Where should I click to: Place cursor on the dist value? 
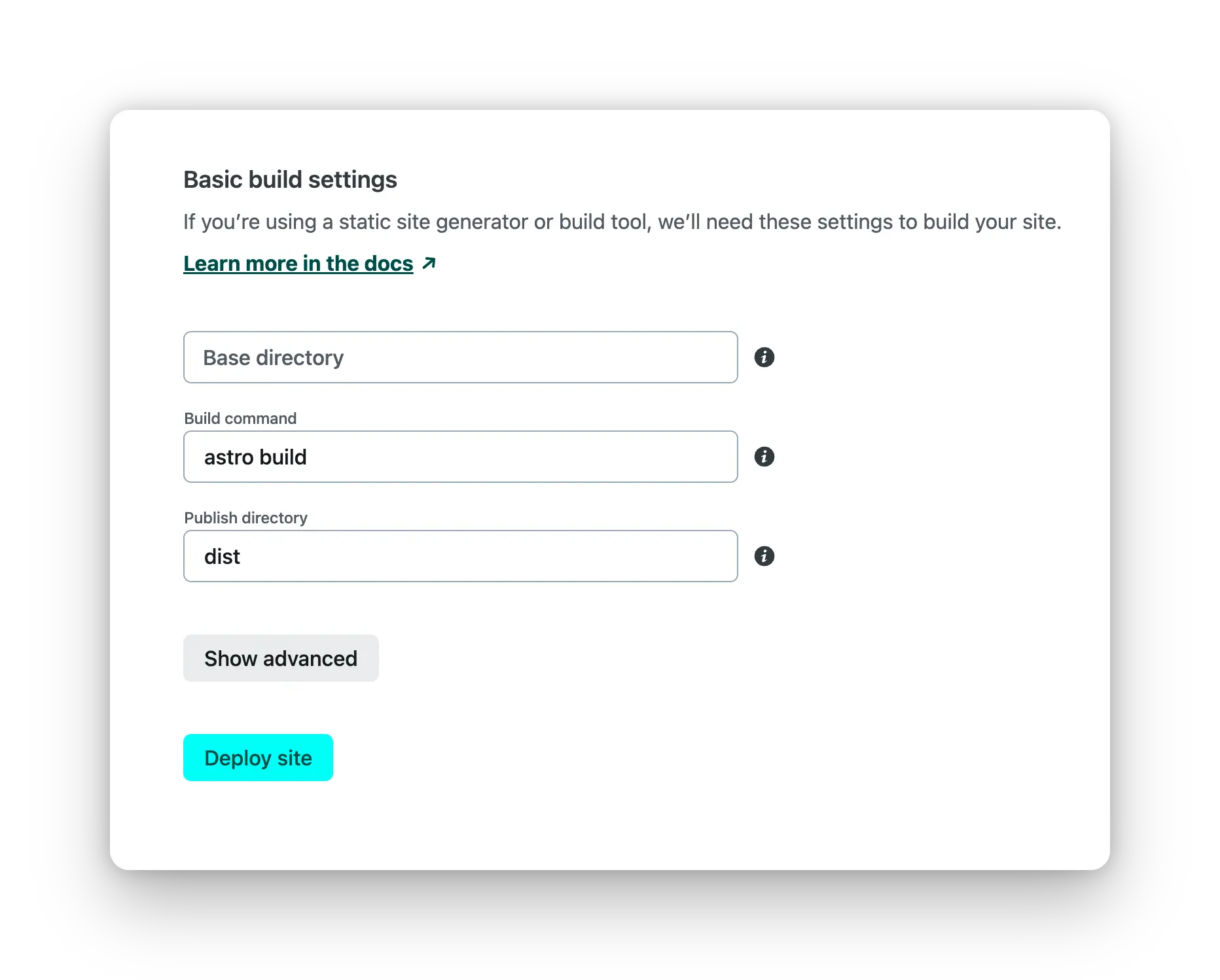point(222,557)
